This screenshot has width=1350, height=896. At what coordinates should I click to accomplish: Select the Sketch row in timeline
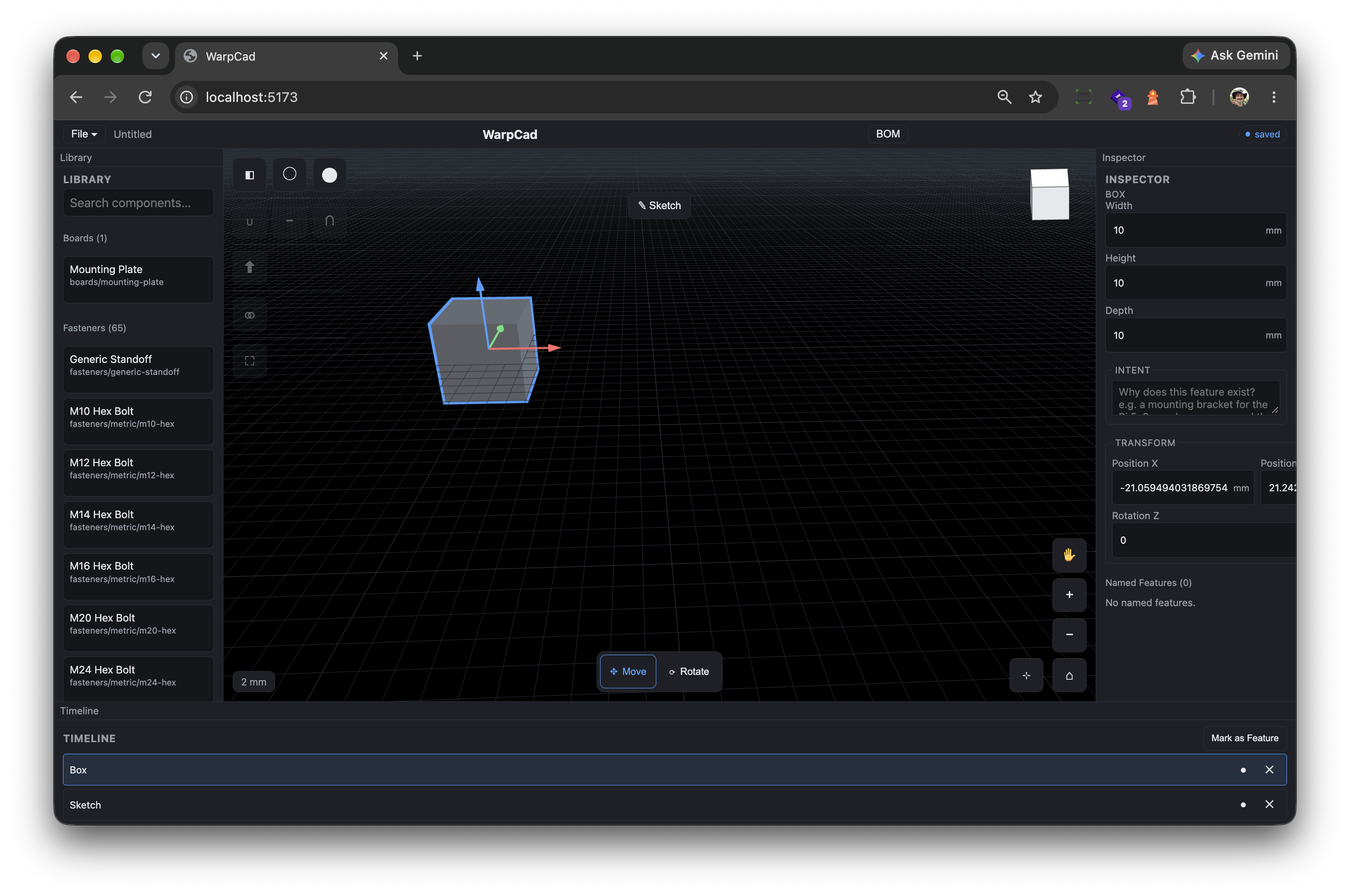(675, 805)
